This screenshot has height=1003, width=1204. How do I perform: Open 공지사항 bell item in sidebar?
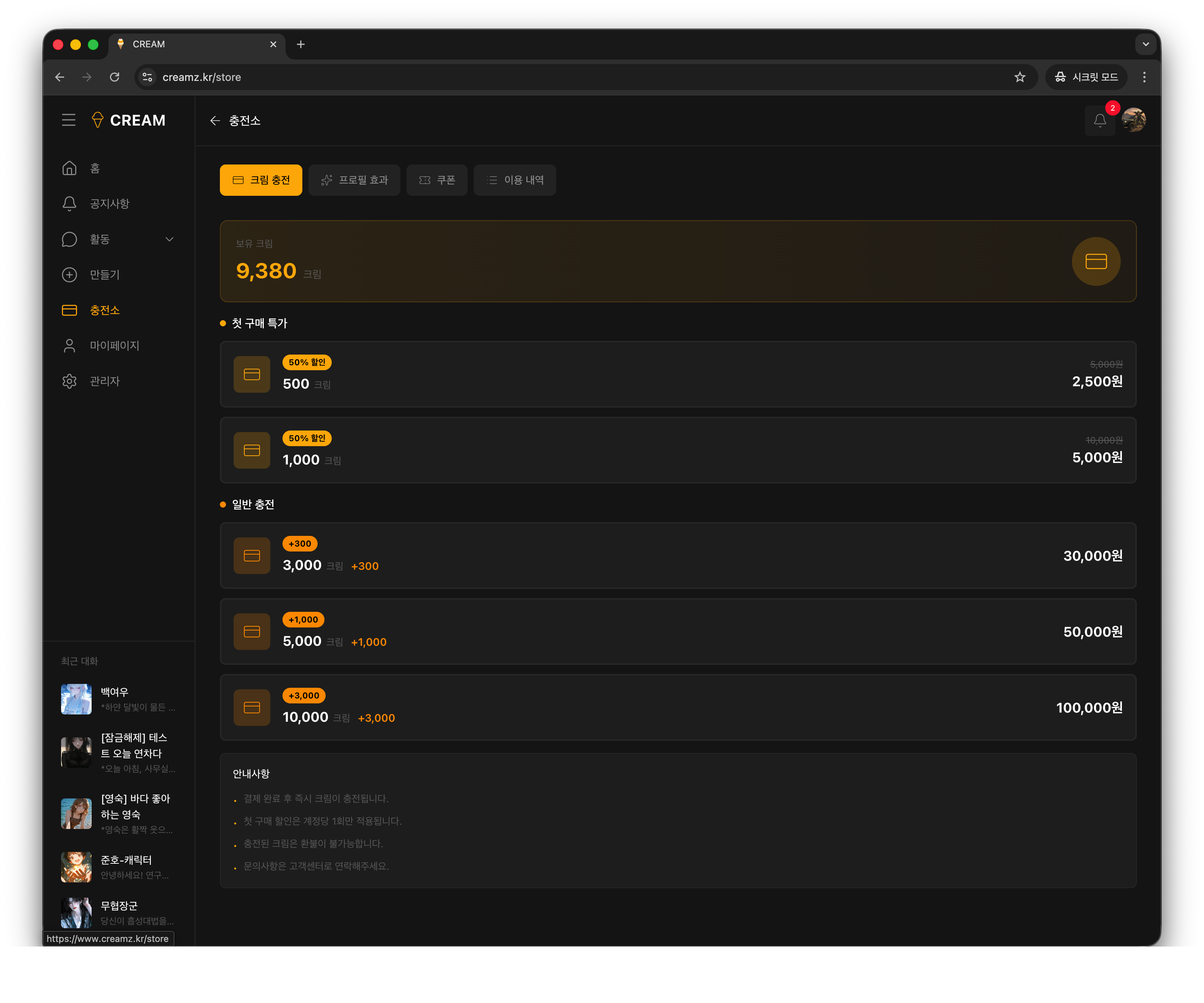tap(69, 203)
